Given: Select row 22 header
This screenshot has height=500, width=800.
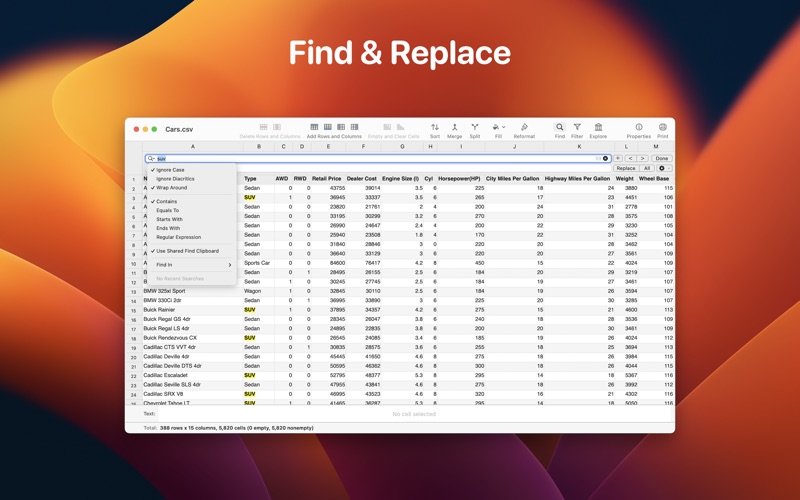Looking at the screenshot, I should coord(134,376).
